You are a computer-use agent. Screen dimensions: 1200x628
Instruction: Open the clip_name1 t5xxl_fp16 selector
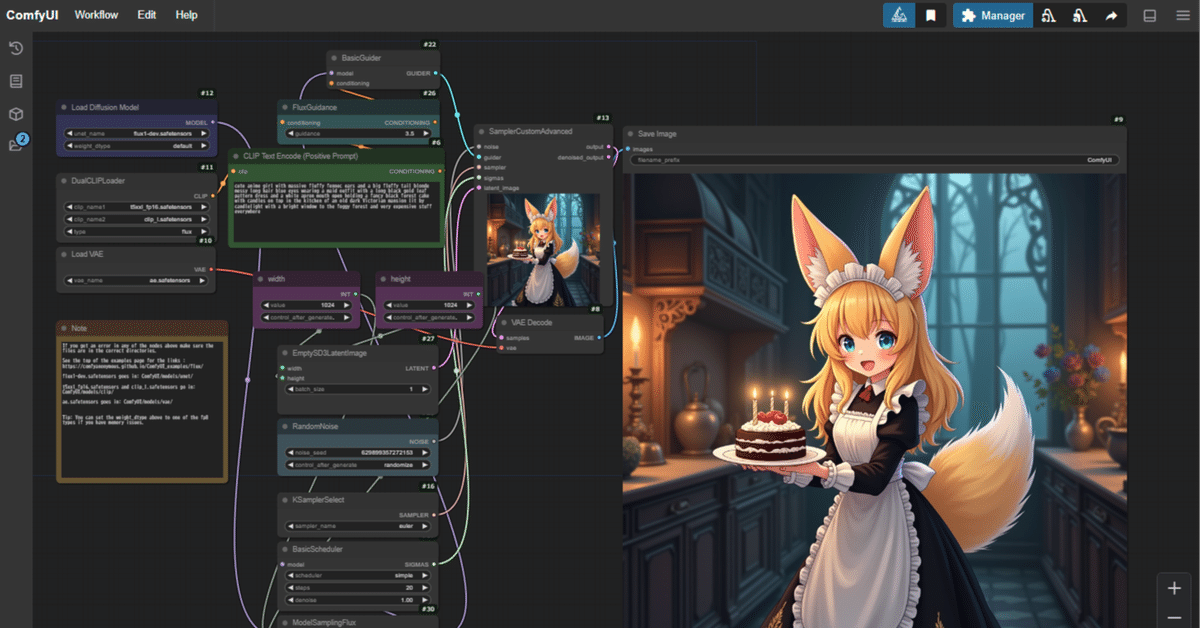(x=138, y=206)
